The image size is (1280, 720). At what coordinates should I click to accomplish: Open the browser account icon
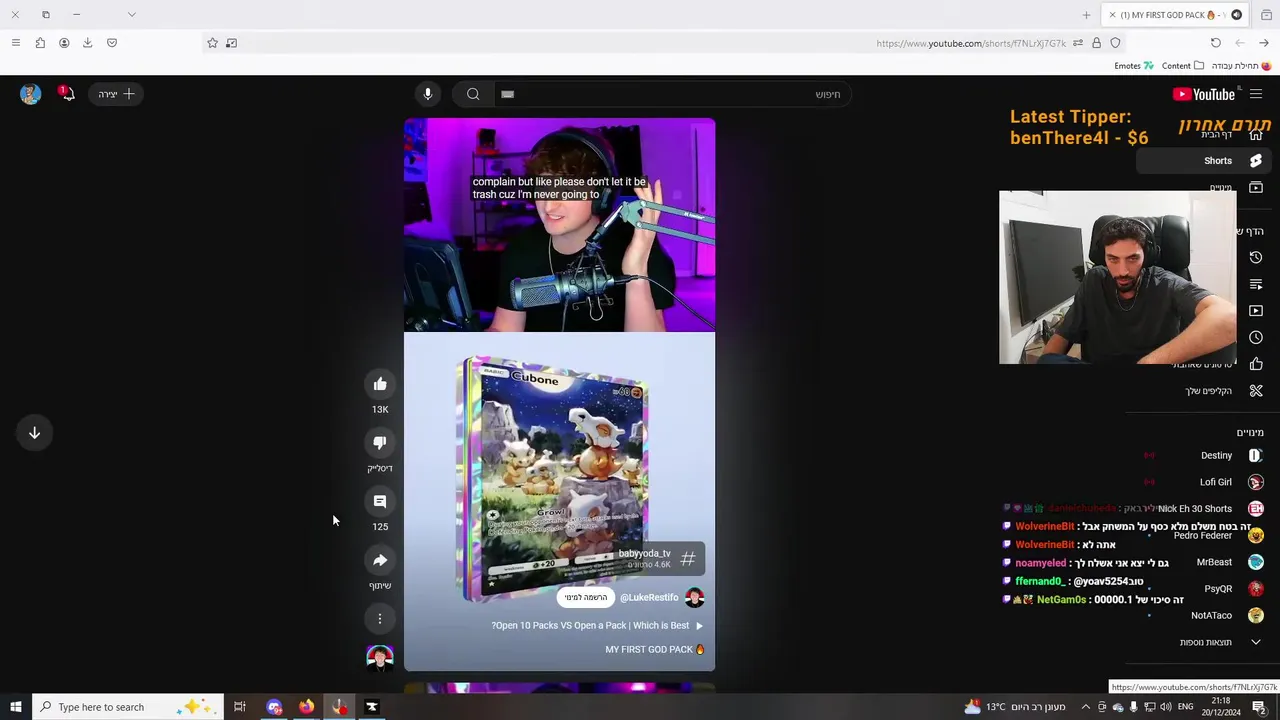tap(64, 43)
